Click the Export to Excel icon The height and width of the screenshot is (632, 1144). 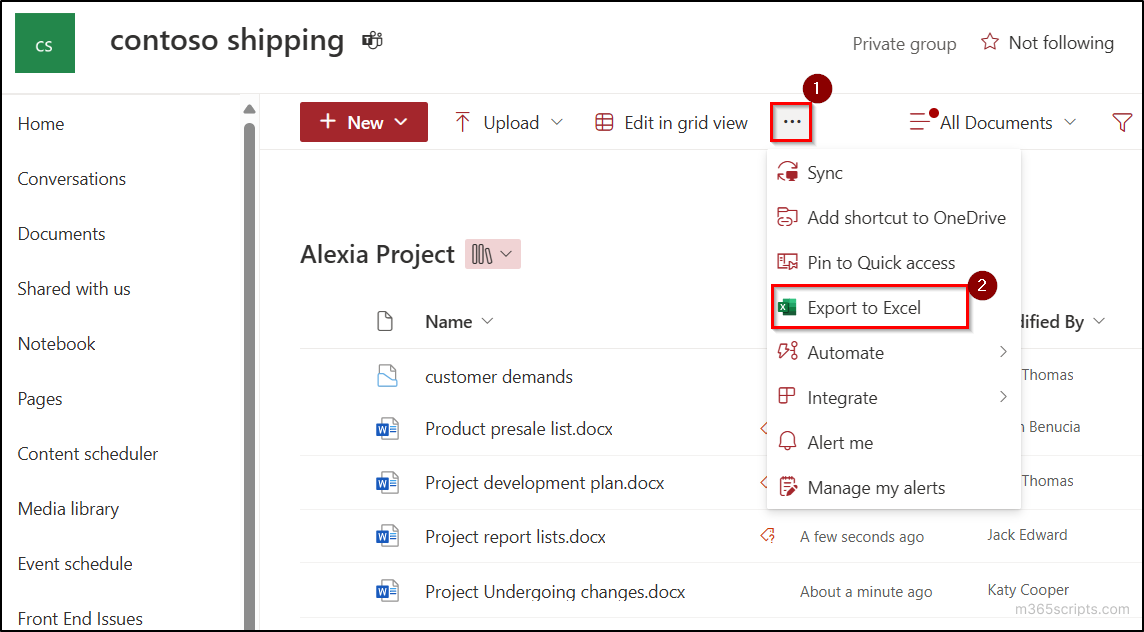(x=788, y=307)
